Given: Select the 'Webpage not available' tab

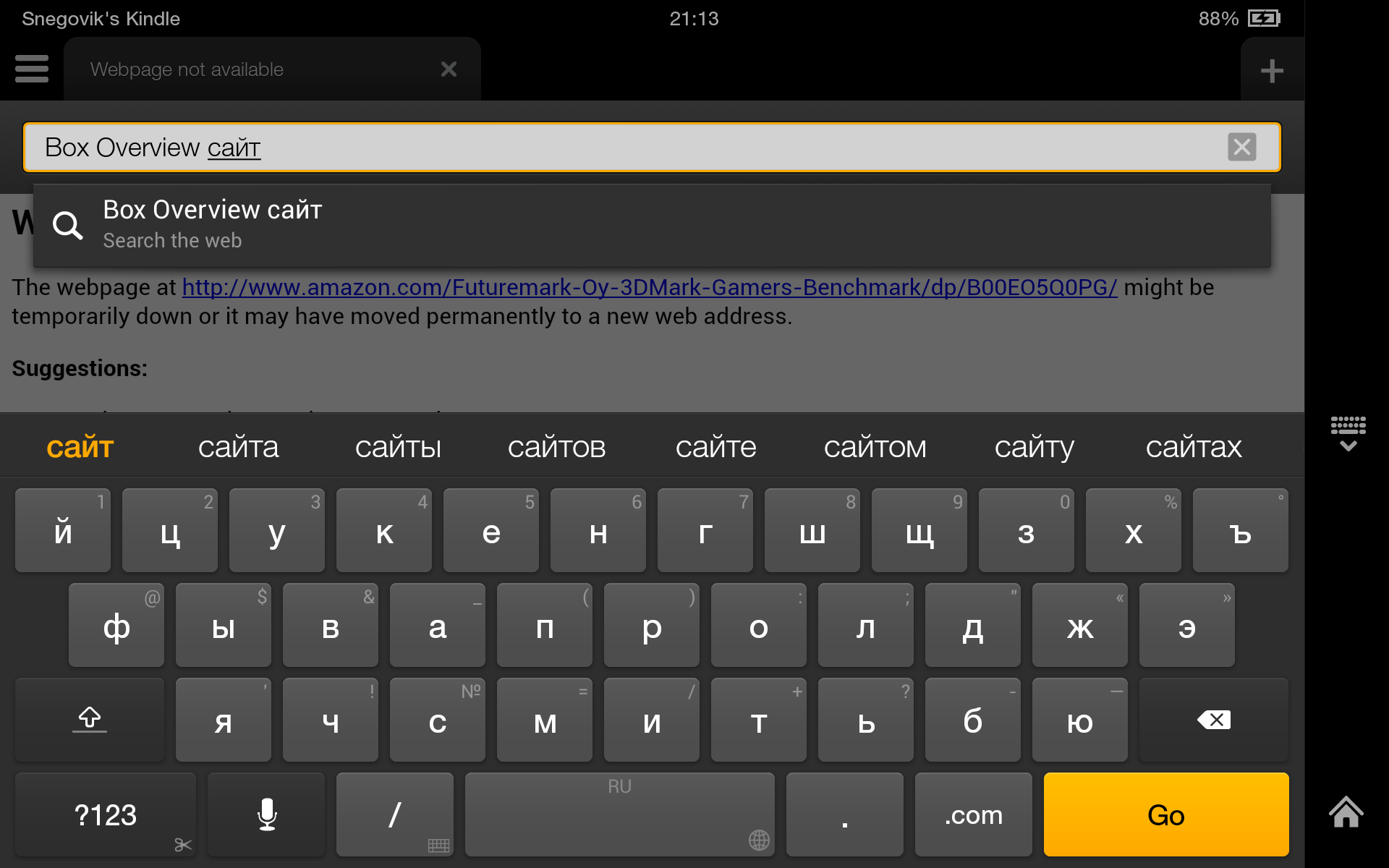Looking at the screenshot, I should coord(246,69).
